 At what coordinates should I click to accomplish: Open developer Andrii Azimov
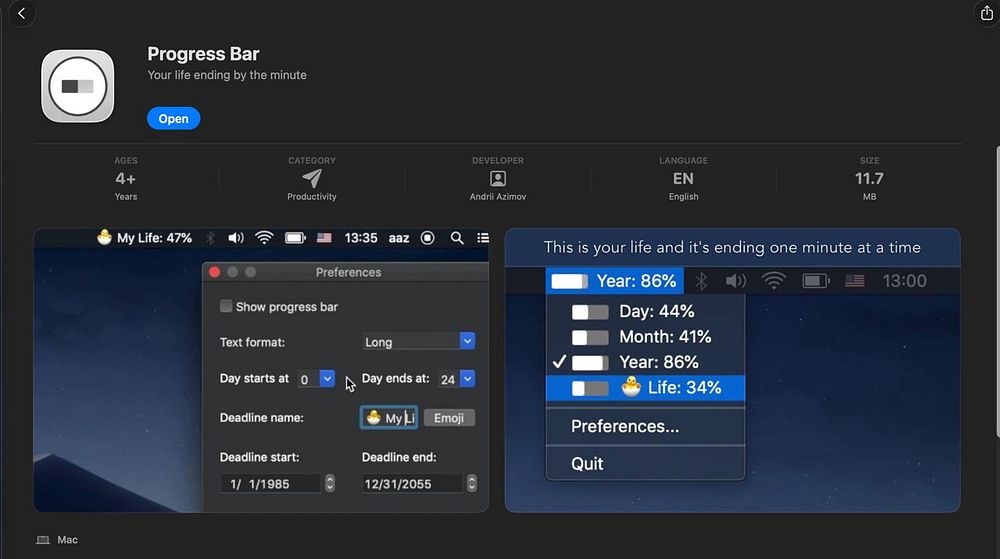pos(498,196)
